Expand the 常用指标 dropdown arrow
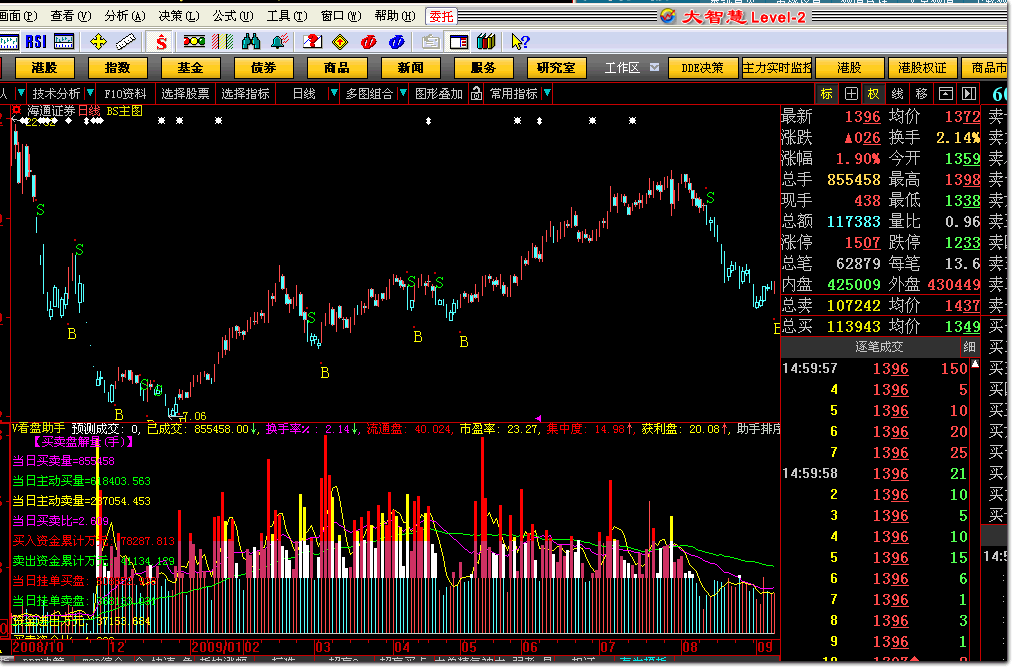Screen dimensions: 1014x668 [x=547, y=94]
